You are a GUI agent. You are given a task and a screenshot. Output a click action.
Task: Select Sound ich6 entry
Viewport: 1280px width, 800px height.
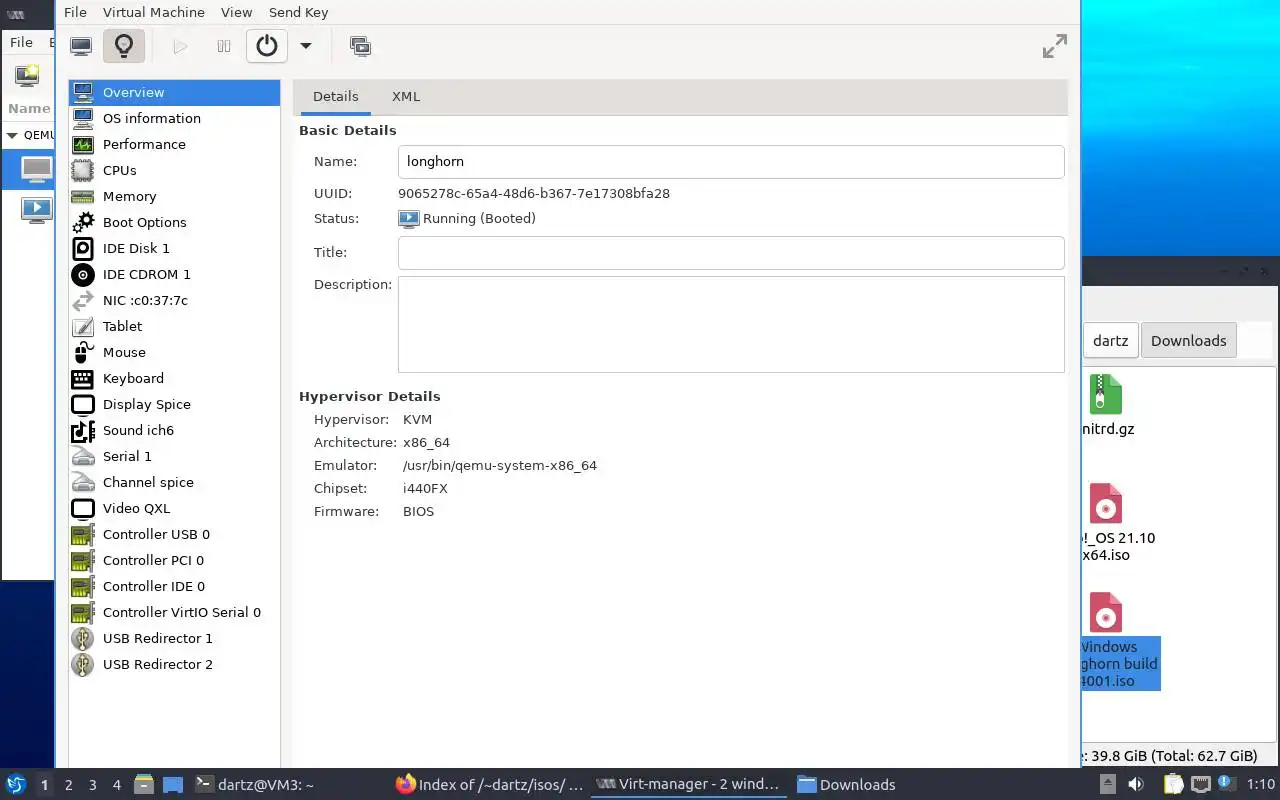pyautogui.click(x=174, y=430)
